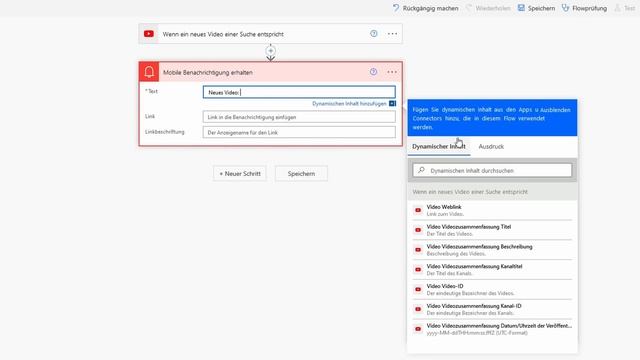Screen dimensions: 640x360
Task: Insert Videozusammenfassung Datum/Uhrzeit der Veröffentlichung
Action: coord(492,329)
